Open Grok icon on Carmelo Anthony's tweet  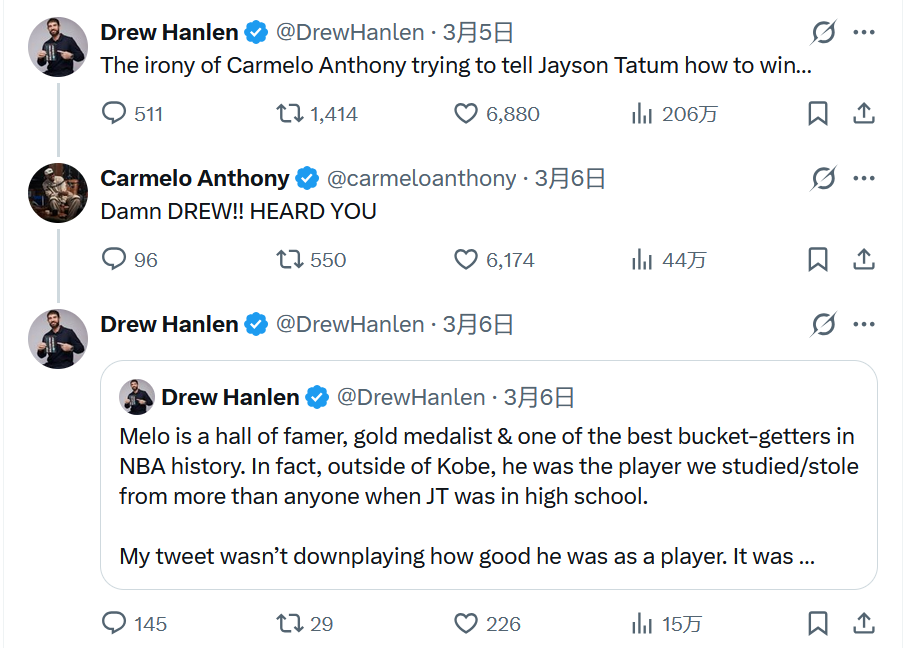click(823, 179)
